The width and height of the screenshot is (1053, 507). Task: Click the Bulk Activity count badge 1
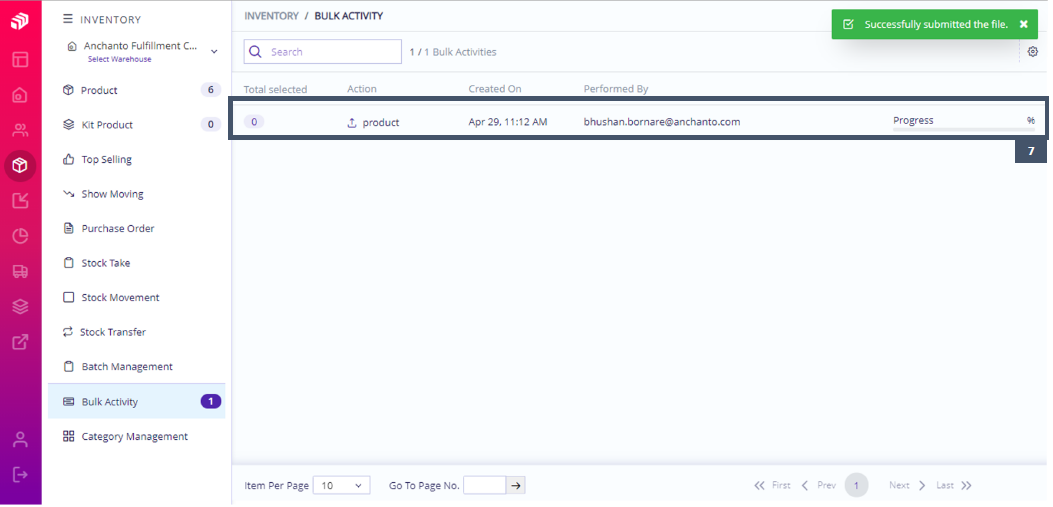211,402
